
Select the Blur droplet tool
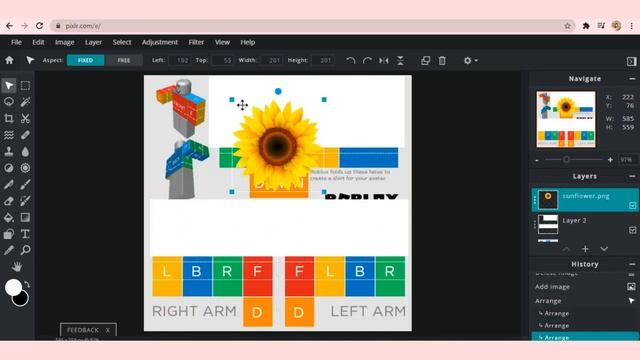pos(25,151)
